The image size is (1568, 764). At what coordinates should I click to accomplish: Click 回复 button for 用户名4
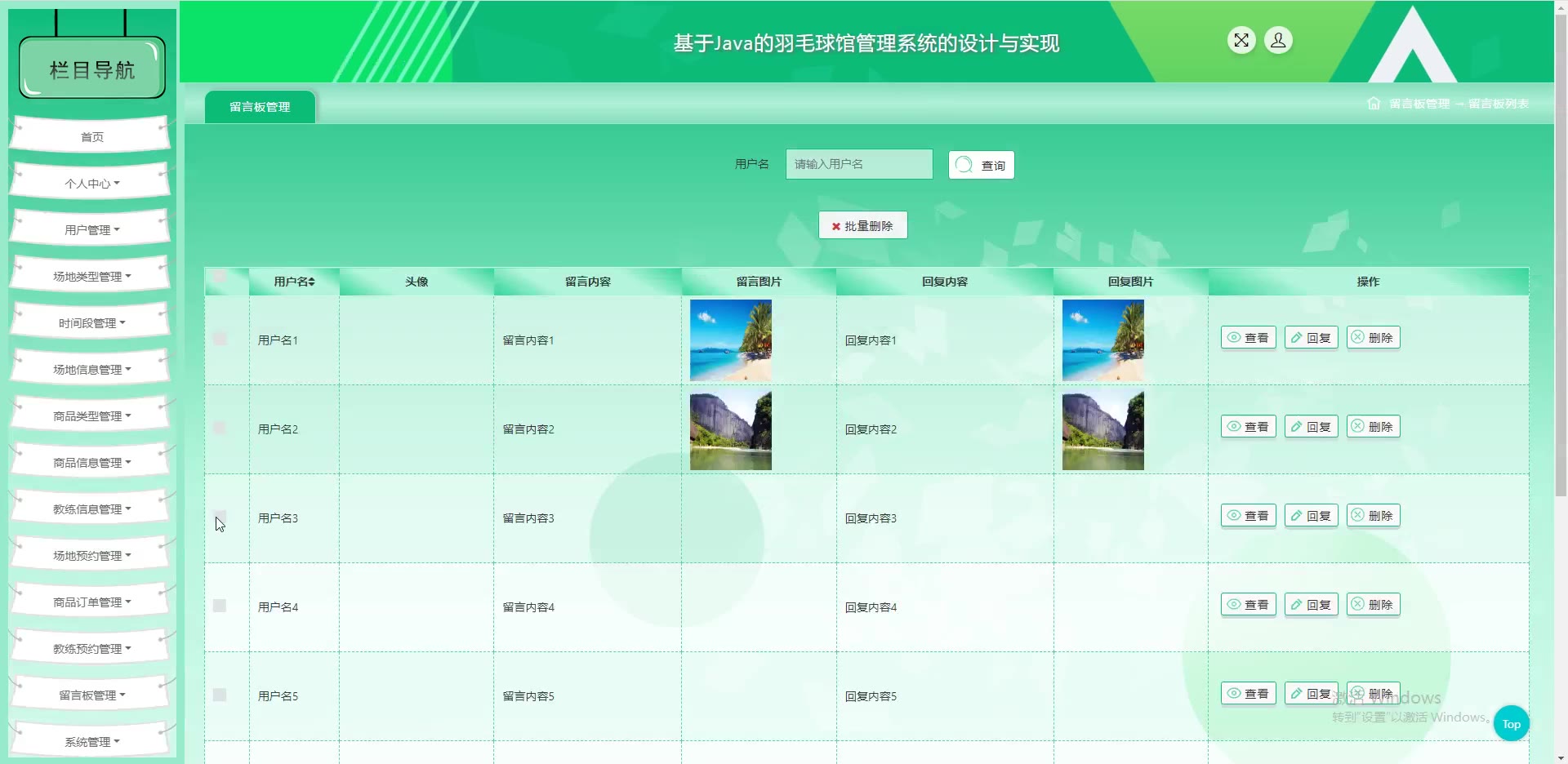click(x=1311, y=604)
